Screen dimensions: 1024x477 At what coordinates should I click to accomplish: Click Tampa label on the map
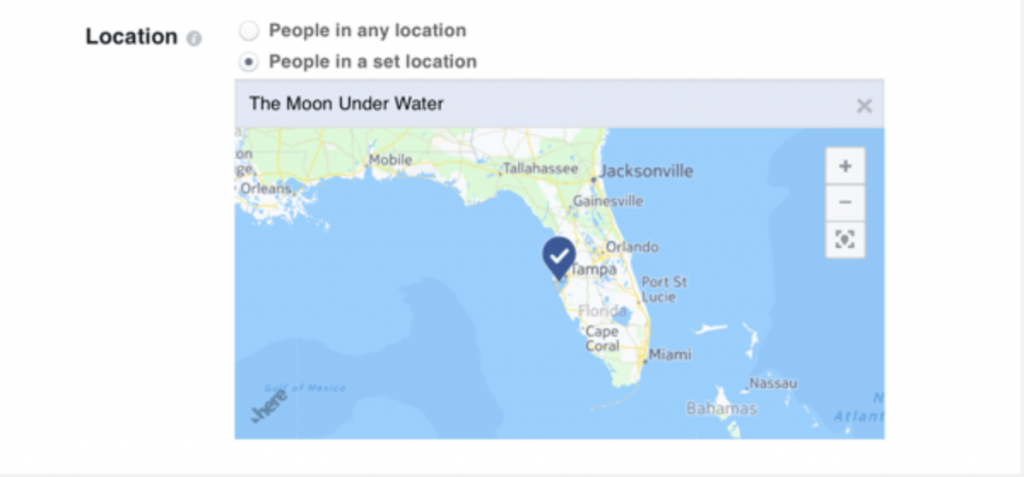pos(593,269)
